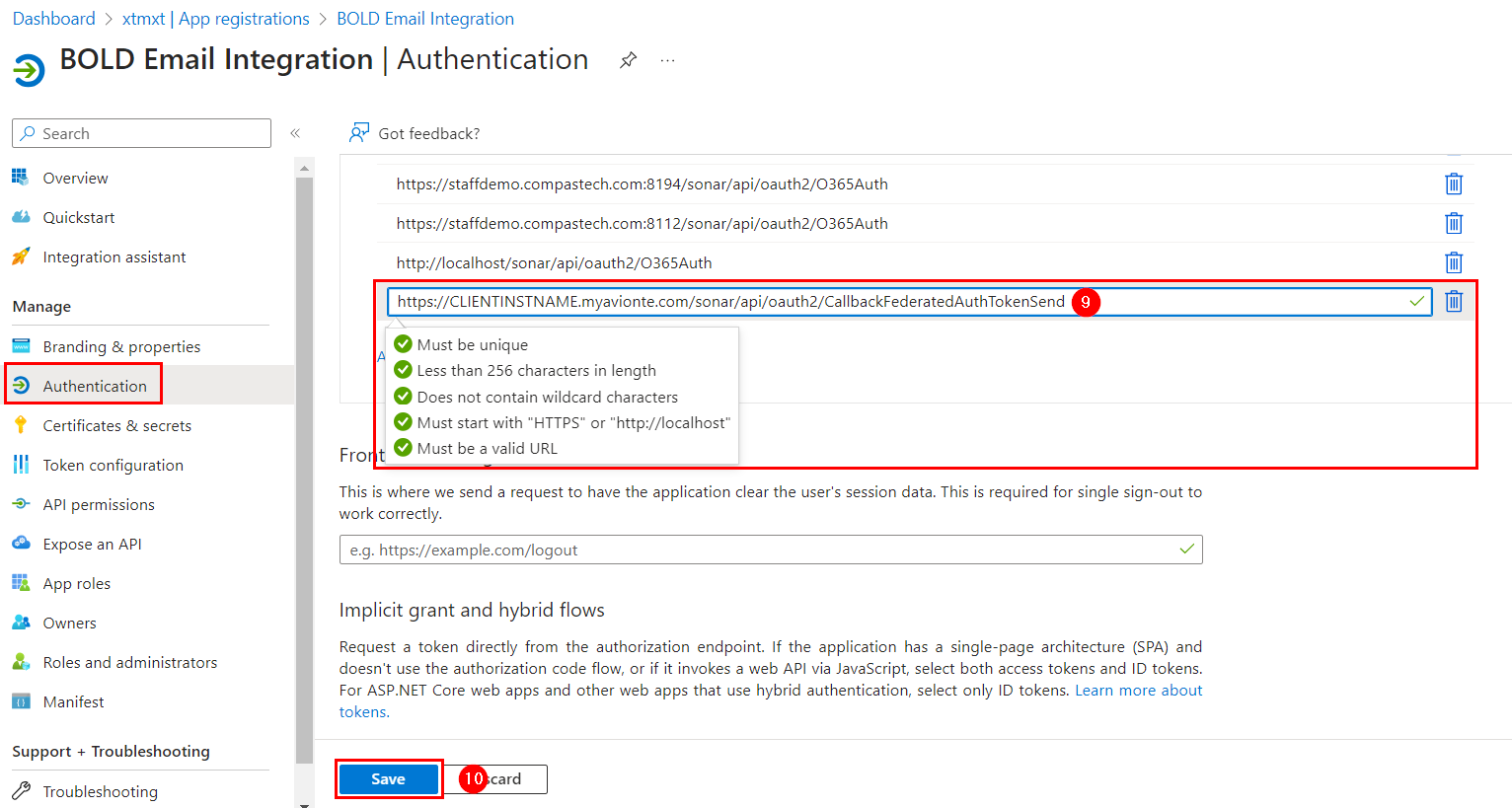Open the Overview icon in sidebar
Screen dimensions: 1512x808
[x=21, y=178]
